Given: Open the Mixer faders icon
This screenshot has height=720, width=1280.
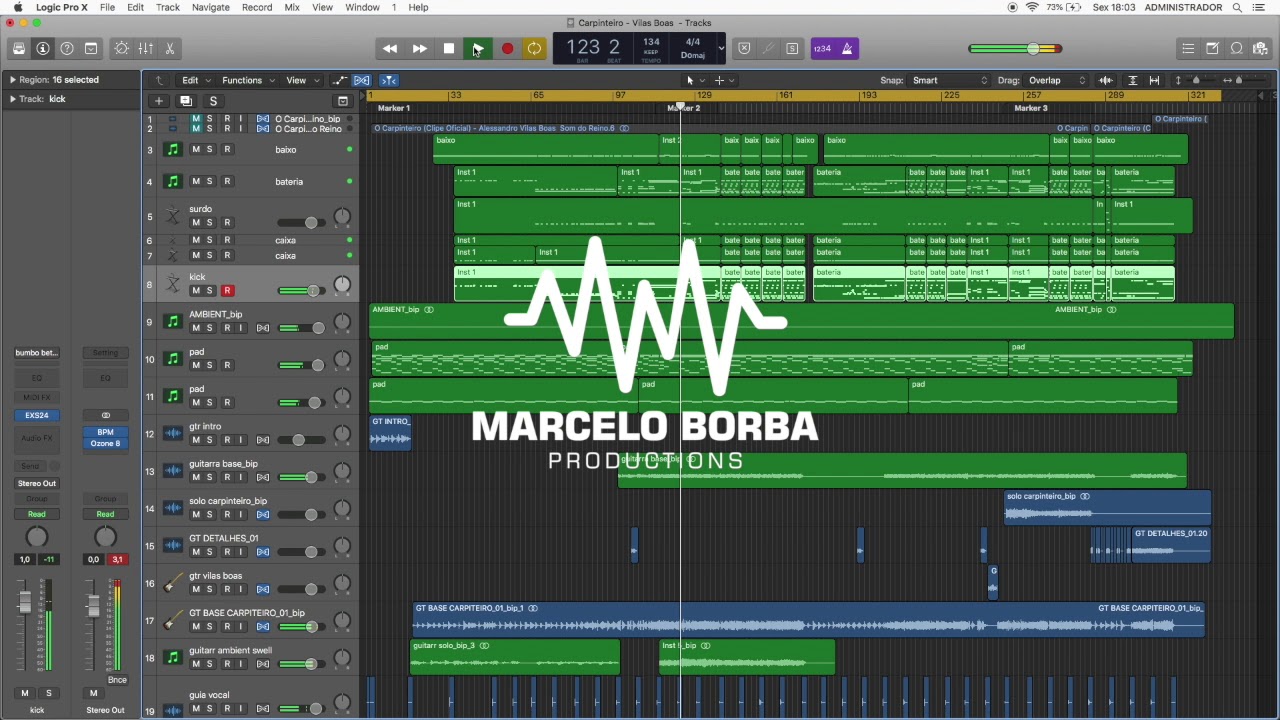Looking at the screenshot, I should (146, 48).
